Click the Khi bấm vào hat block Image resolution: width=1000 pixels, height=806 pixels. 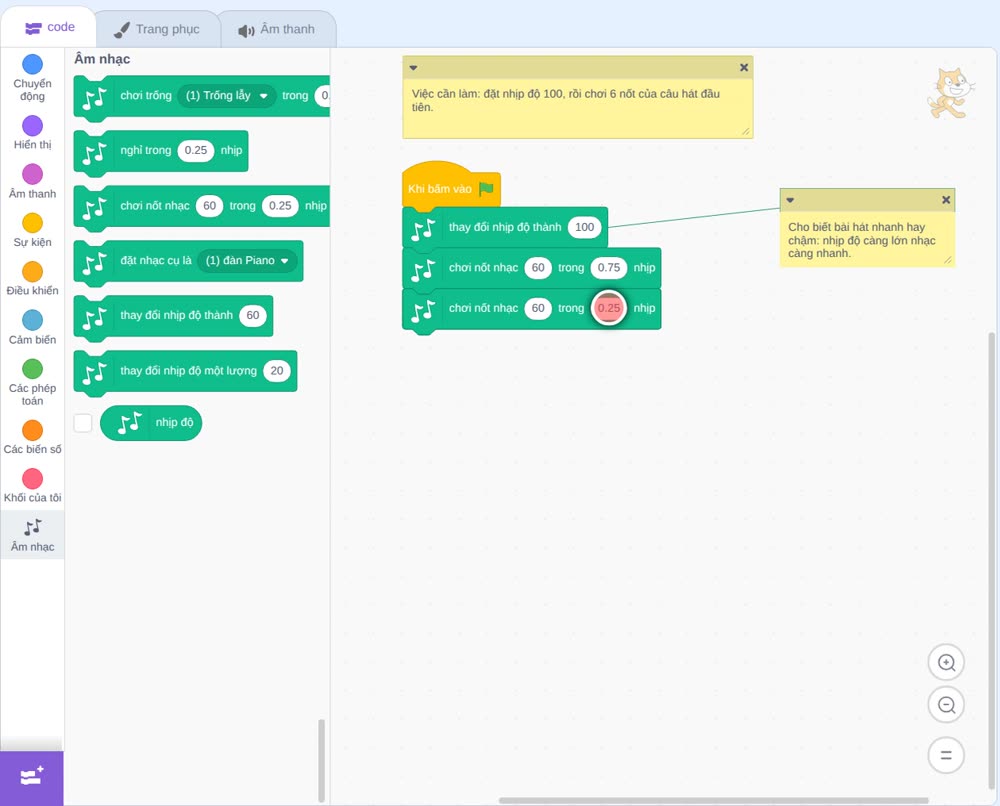(451, 185)
